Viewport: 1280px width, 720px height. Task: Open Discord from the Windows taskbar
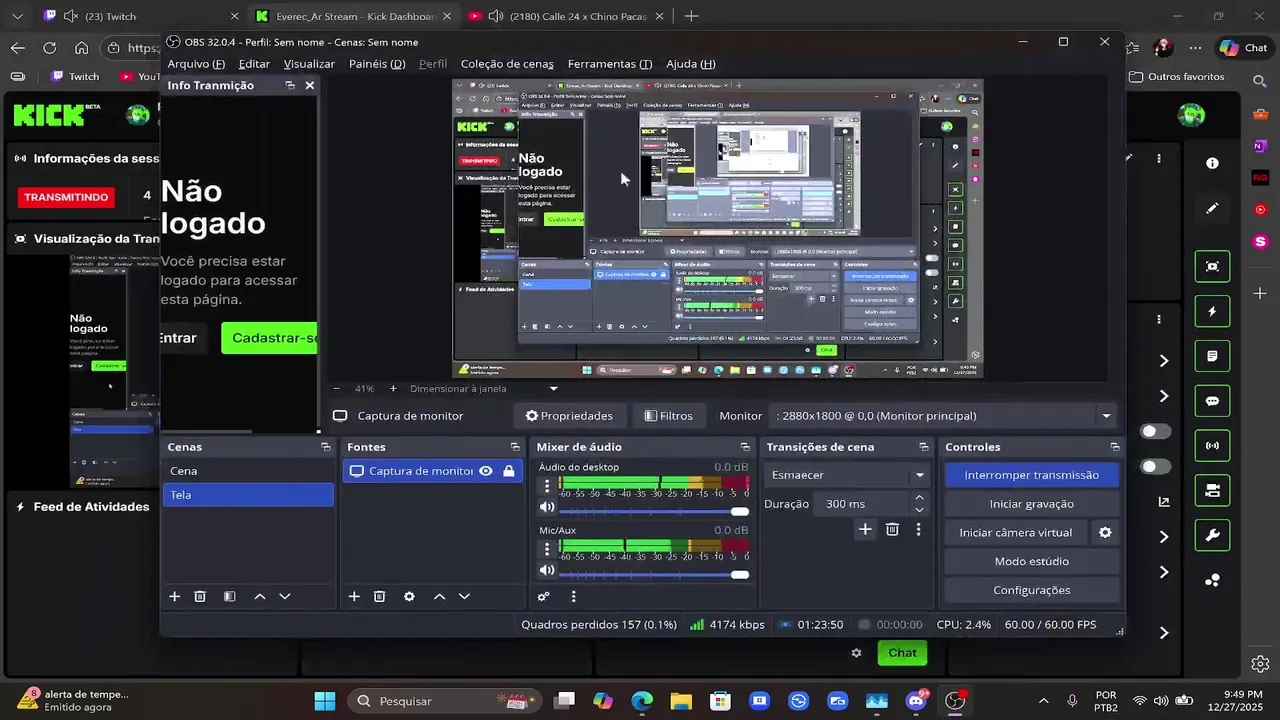click(916, 701)
